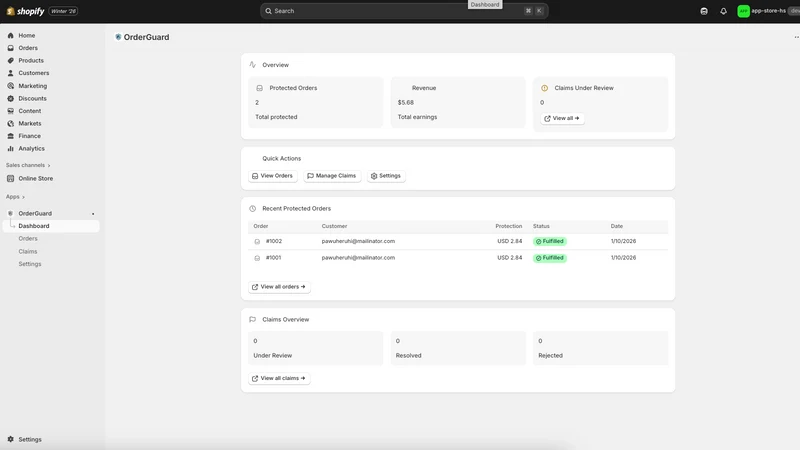
Task: Click the Discounts icon
Action: tap(11, 98)
